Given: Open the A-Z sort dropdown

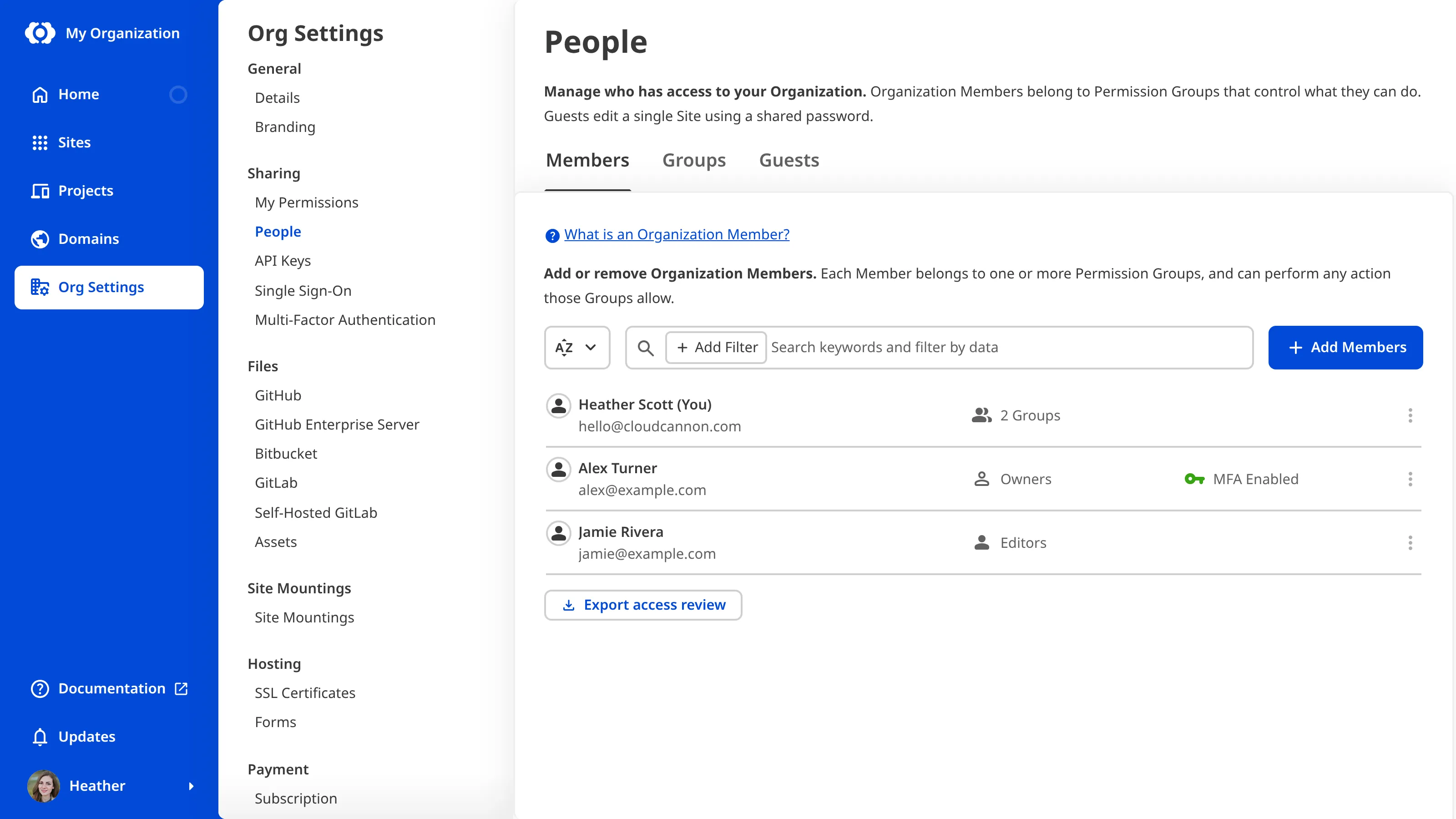Looking at the screenshot, I should coord(577,348).
